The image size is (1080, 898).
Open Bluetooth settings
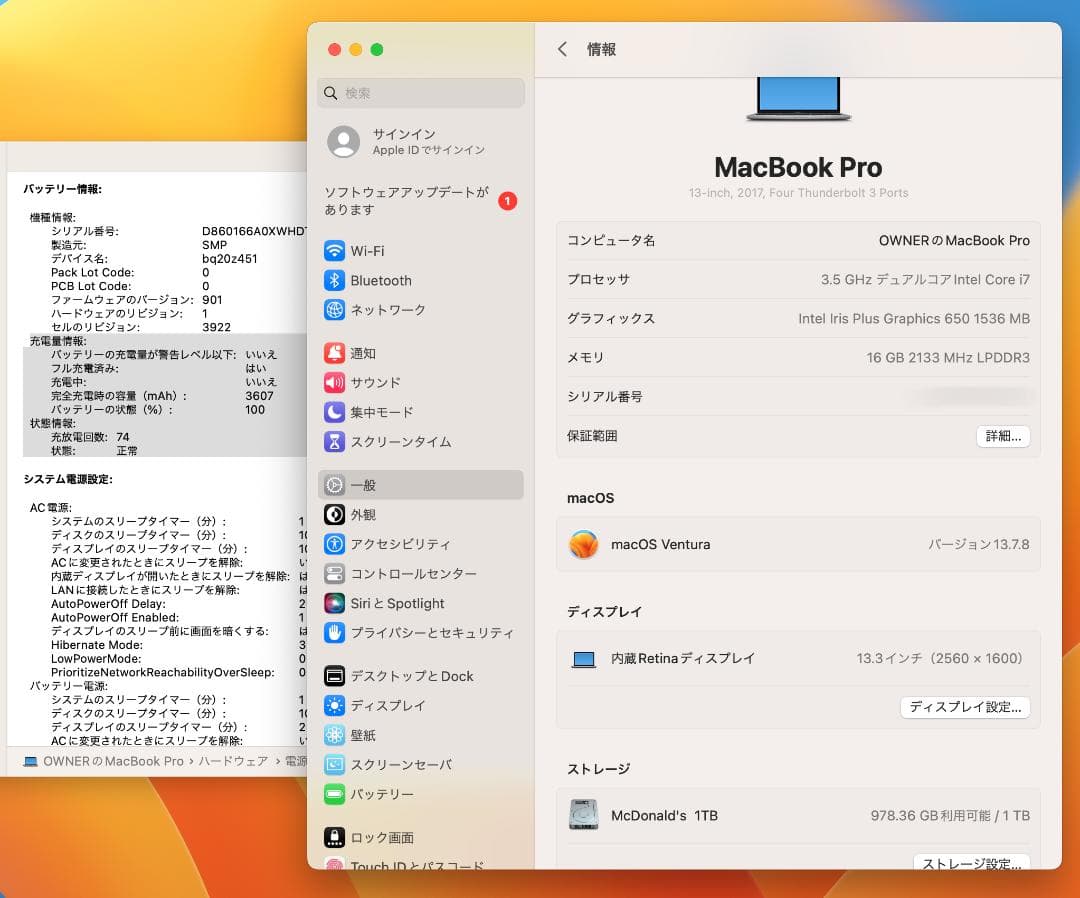point(390,280)
